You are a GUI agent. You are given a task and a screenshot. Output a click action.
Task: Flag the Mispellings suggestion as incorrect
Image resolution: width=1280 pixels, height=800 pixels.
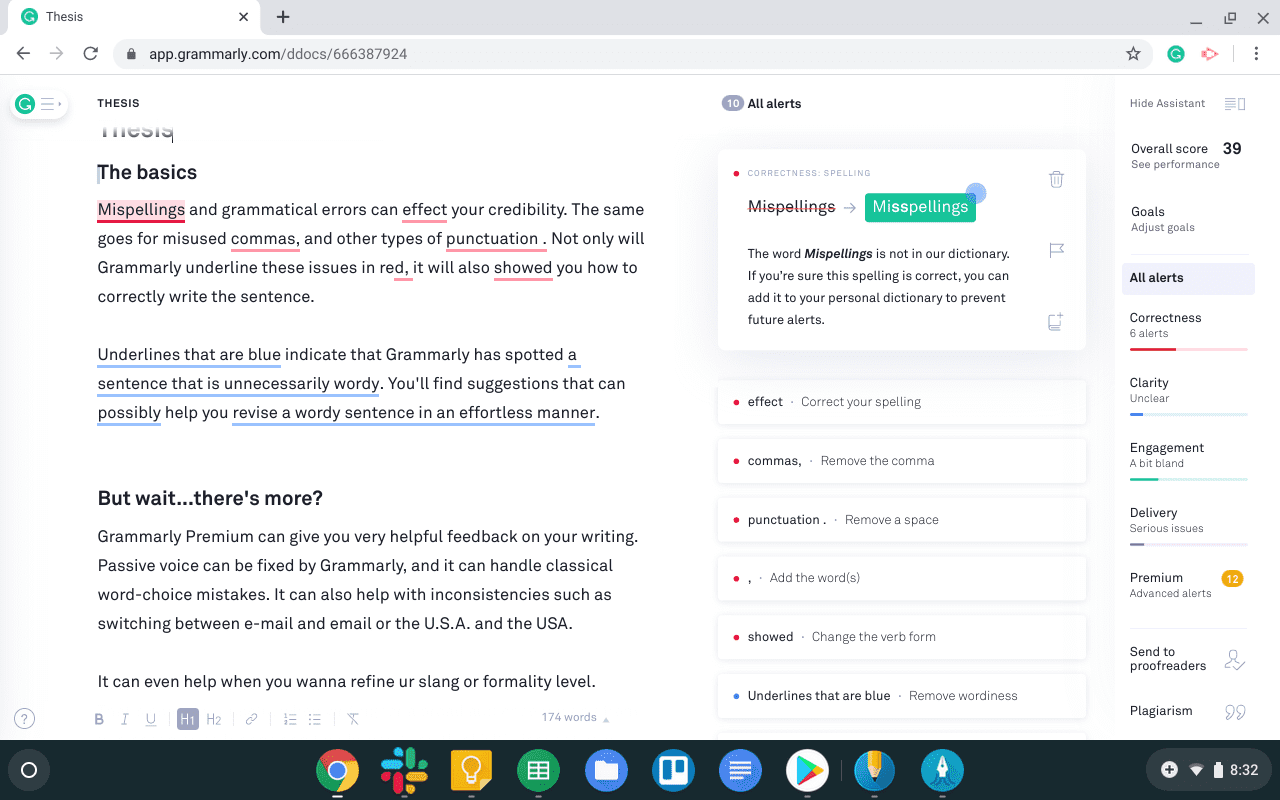tap(1056, 250)
